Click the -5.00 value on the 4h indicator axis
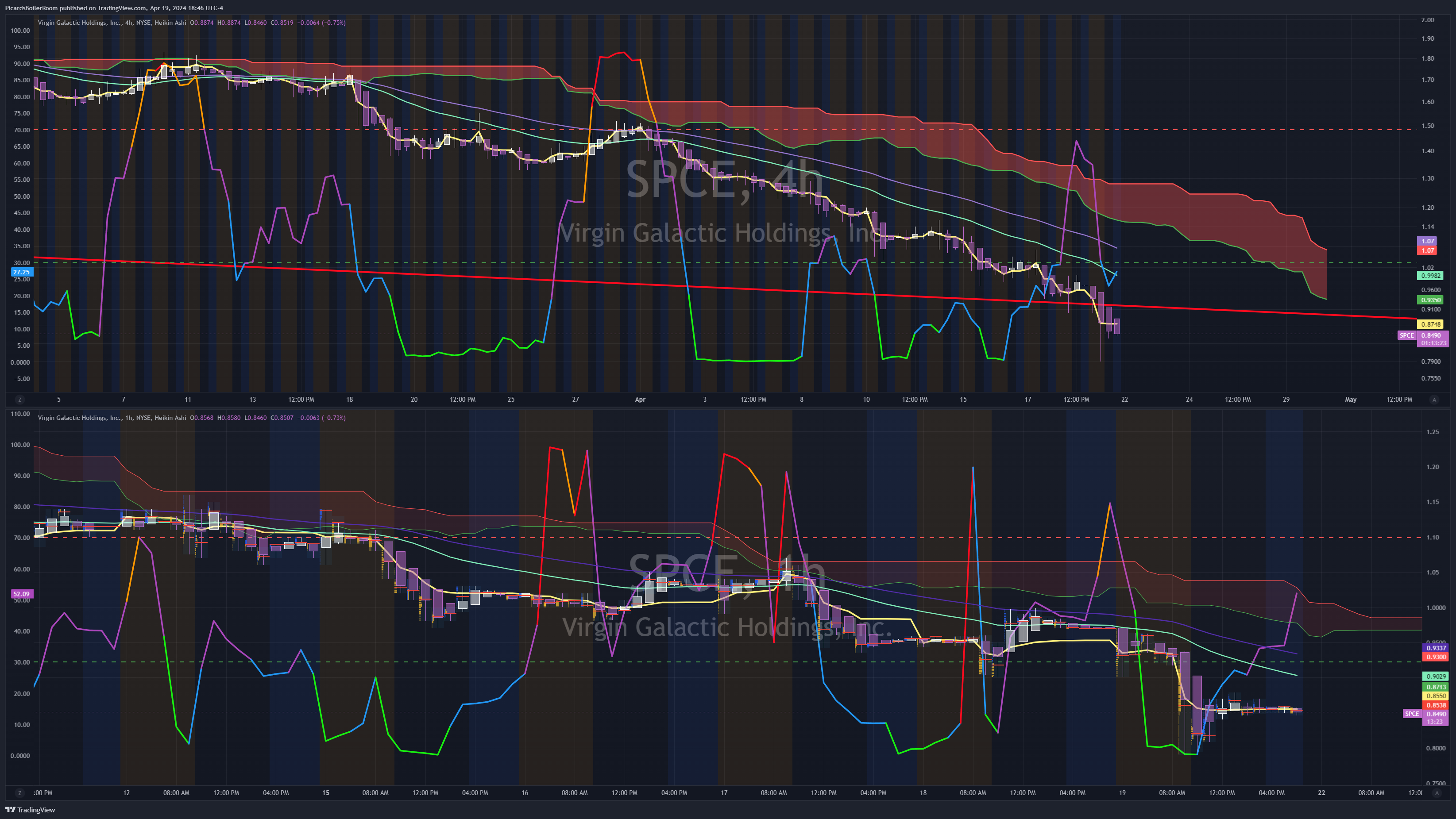Image resolution: width=1456 pixels, height=819 pixels. point(22,379)
